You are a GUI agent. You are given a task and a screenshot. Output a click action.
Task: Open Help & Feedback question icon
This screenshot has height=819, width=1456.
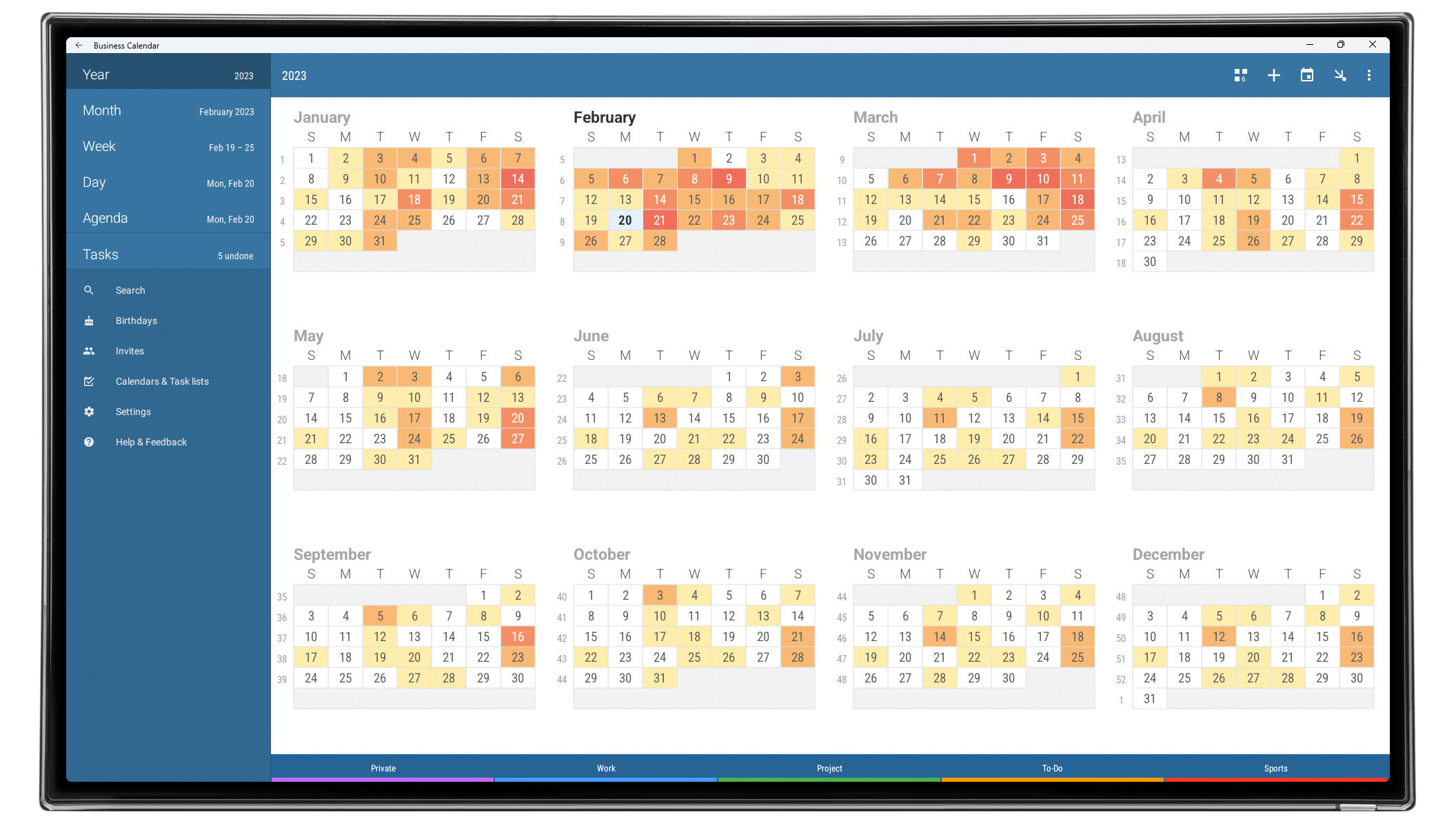click(89, 442)
